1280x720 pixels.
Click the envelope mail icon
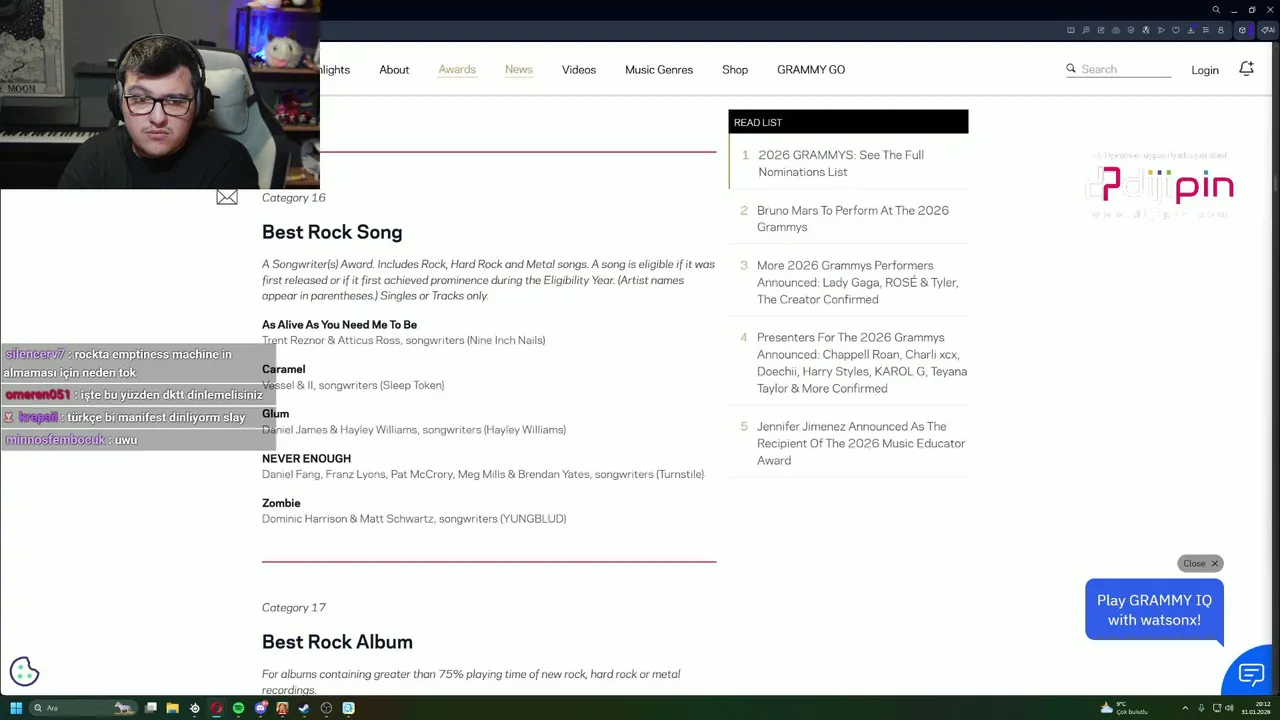227,198
